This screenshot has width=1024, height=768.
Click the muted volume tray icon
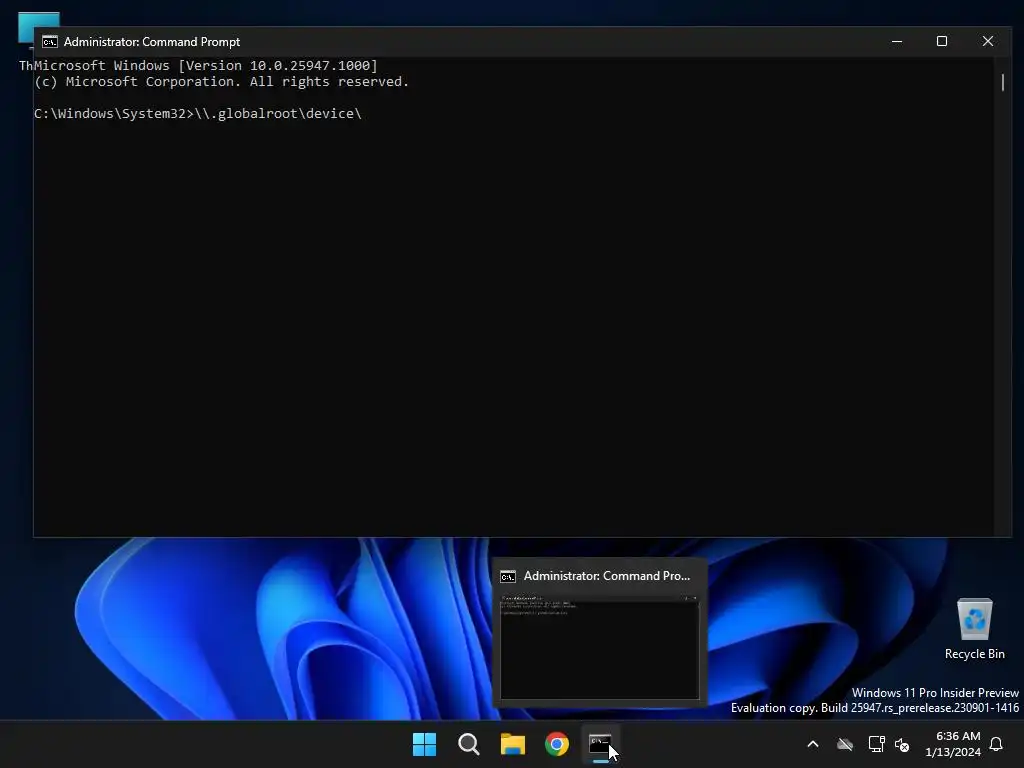(x=902, y=744)
